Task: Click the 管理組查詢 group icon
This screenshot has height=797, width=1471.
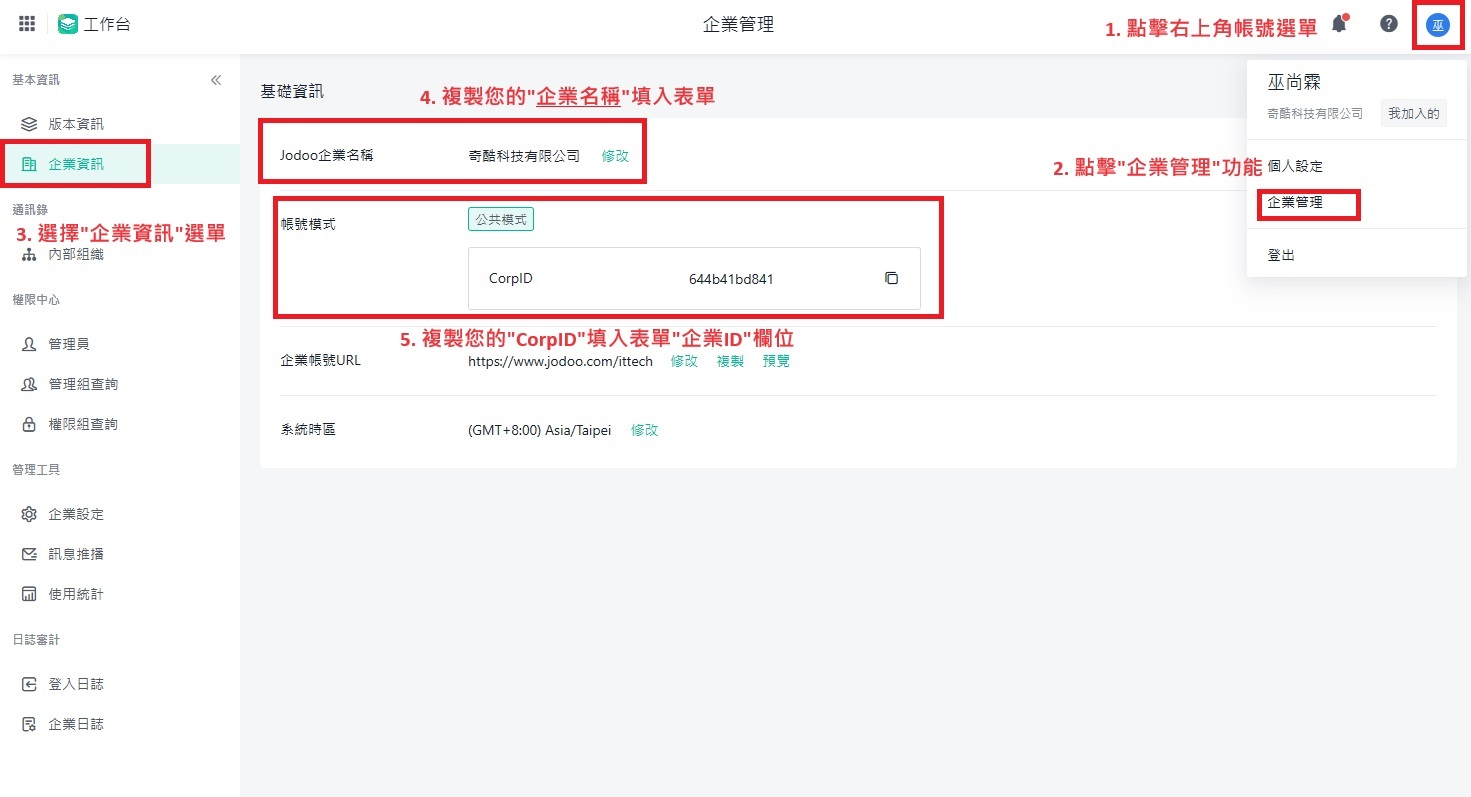Action: point(29,384)
